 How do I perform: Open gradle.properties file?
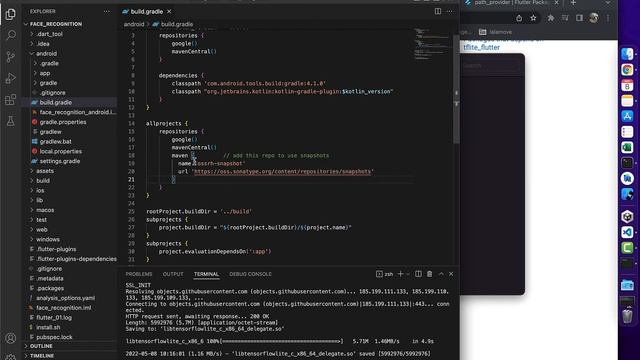click(63, 122)
